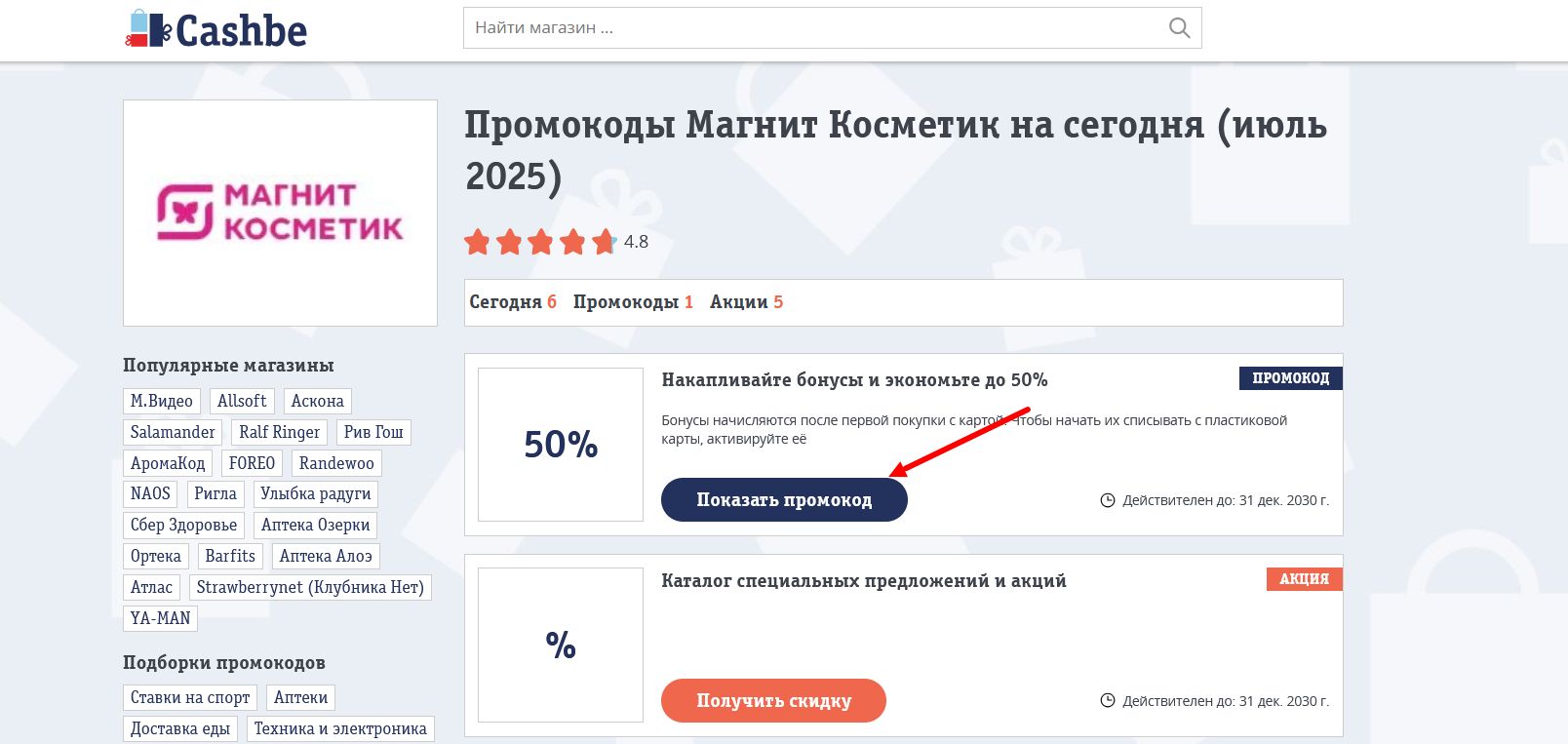Click the star rating row
1568x744 pixels.
click(x=540, y=242)
